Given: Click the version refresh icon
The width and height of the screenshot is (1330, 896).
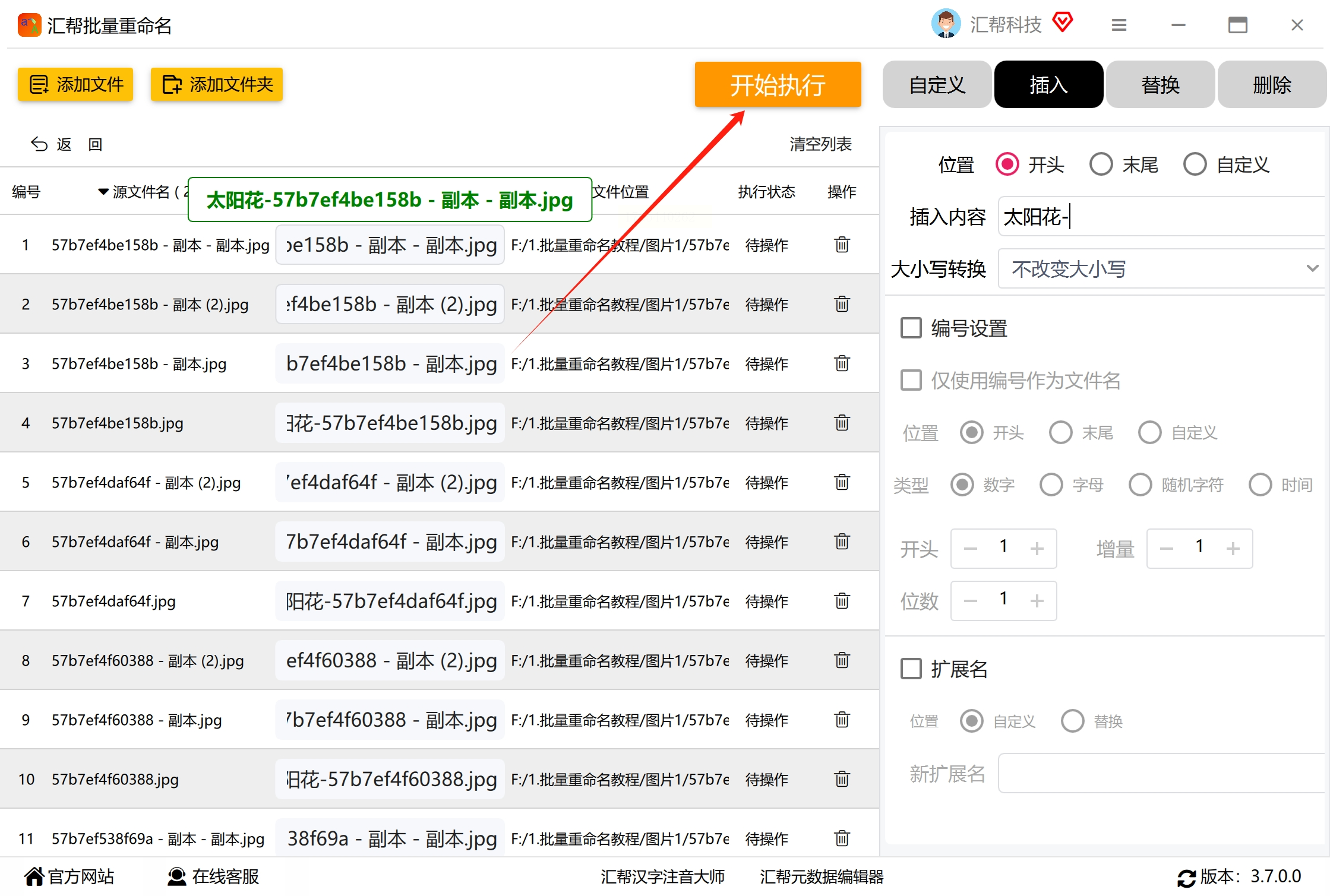Looking at the screenshot, I should (1186, 878).
